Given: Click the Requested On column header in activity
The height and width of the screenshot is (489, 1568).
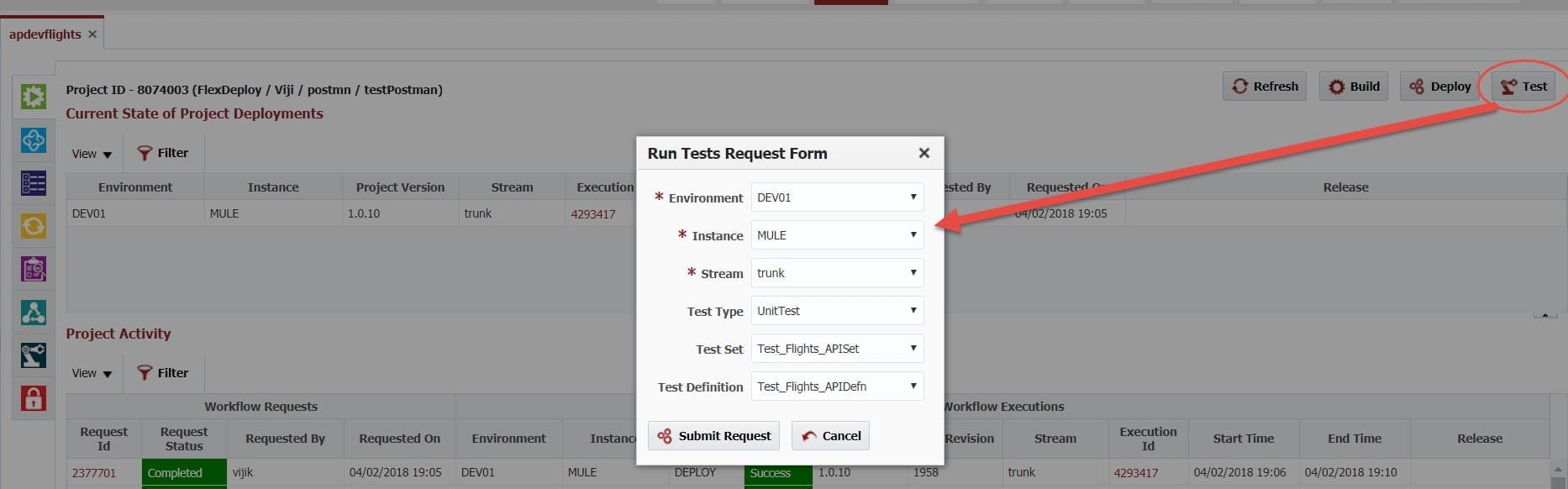Looking at the screenshot, I should pyautogui.click(x=399, y=439).
